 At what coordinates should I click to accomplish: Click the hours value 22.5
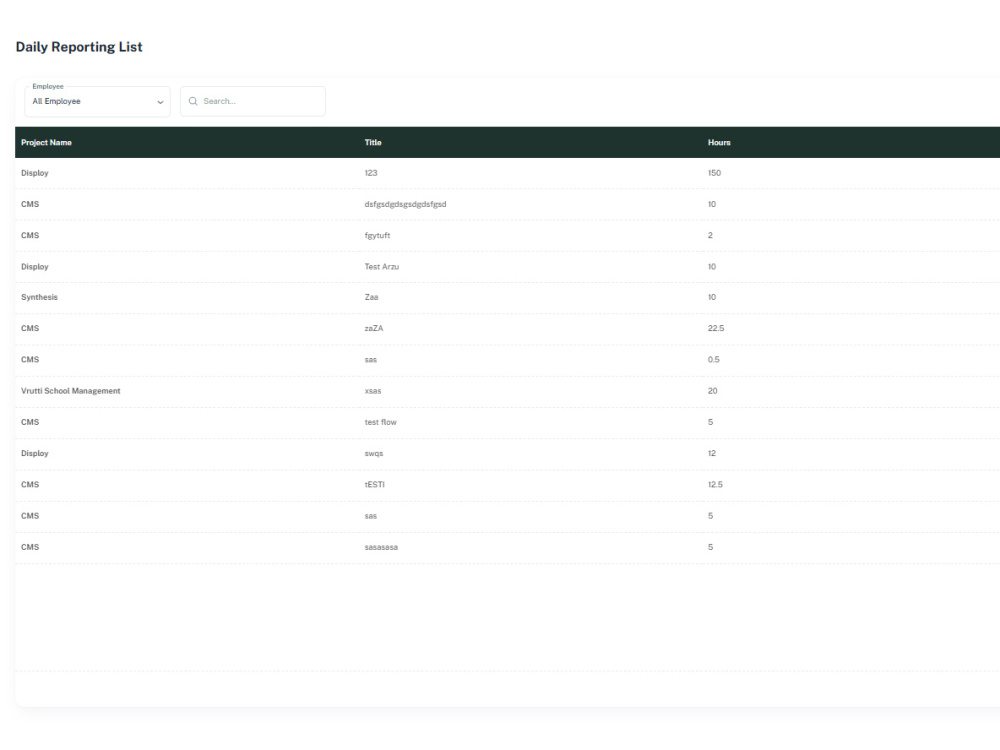716,328
